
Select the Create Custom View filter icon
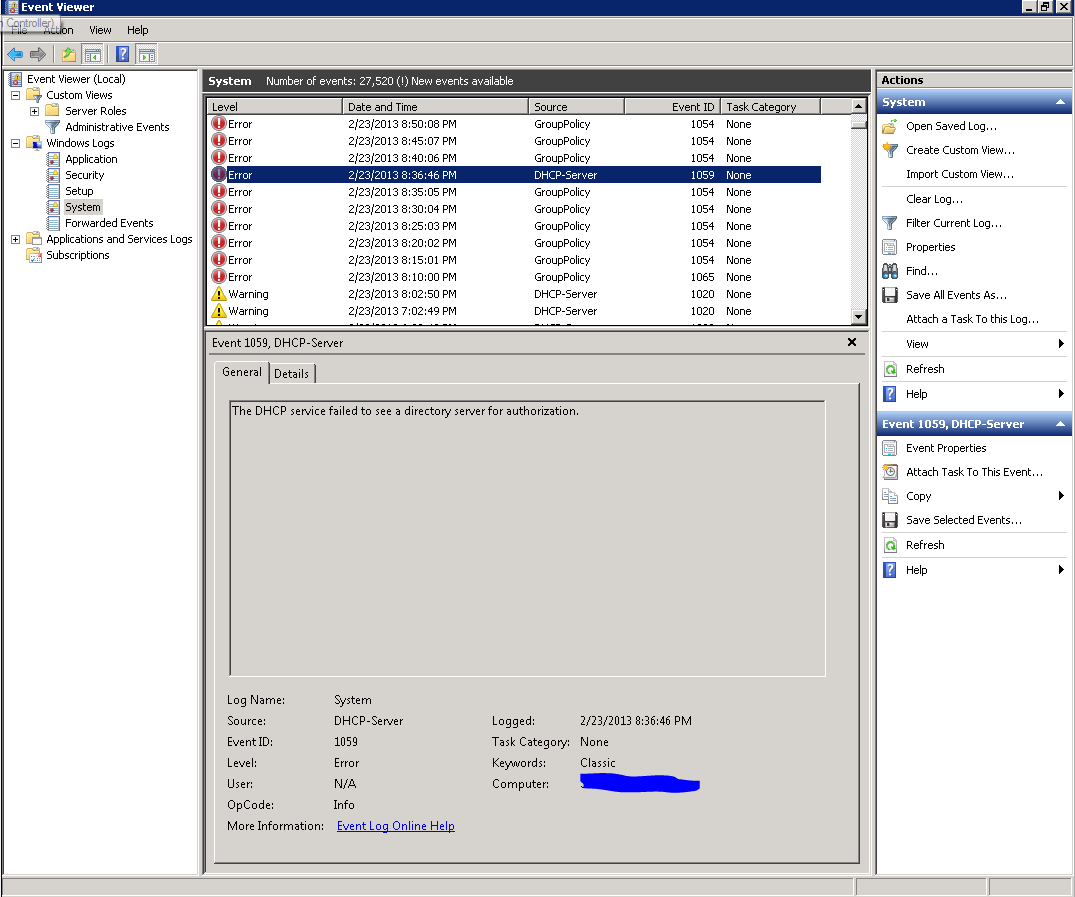point(891,150)
